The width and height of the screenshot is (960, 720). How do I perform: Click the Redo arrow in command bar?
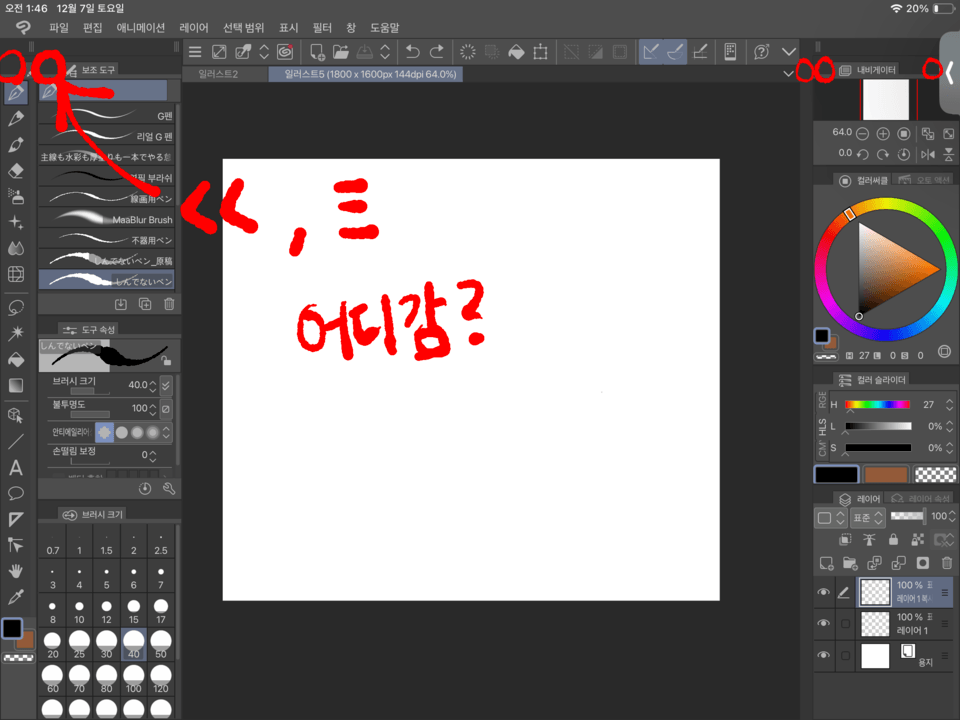(x=437, y=52)
